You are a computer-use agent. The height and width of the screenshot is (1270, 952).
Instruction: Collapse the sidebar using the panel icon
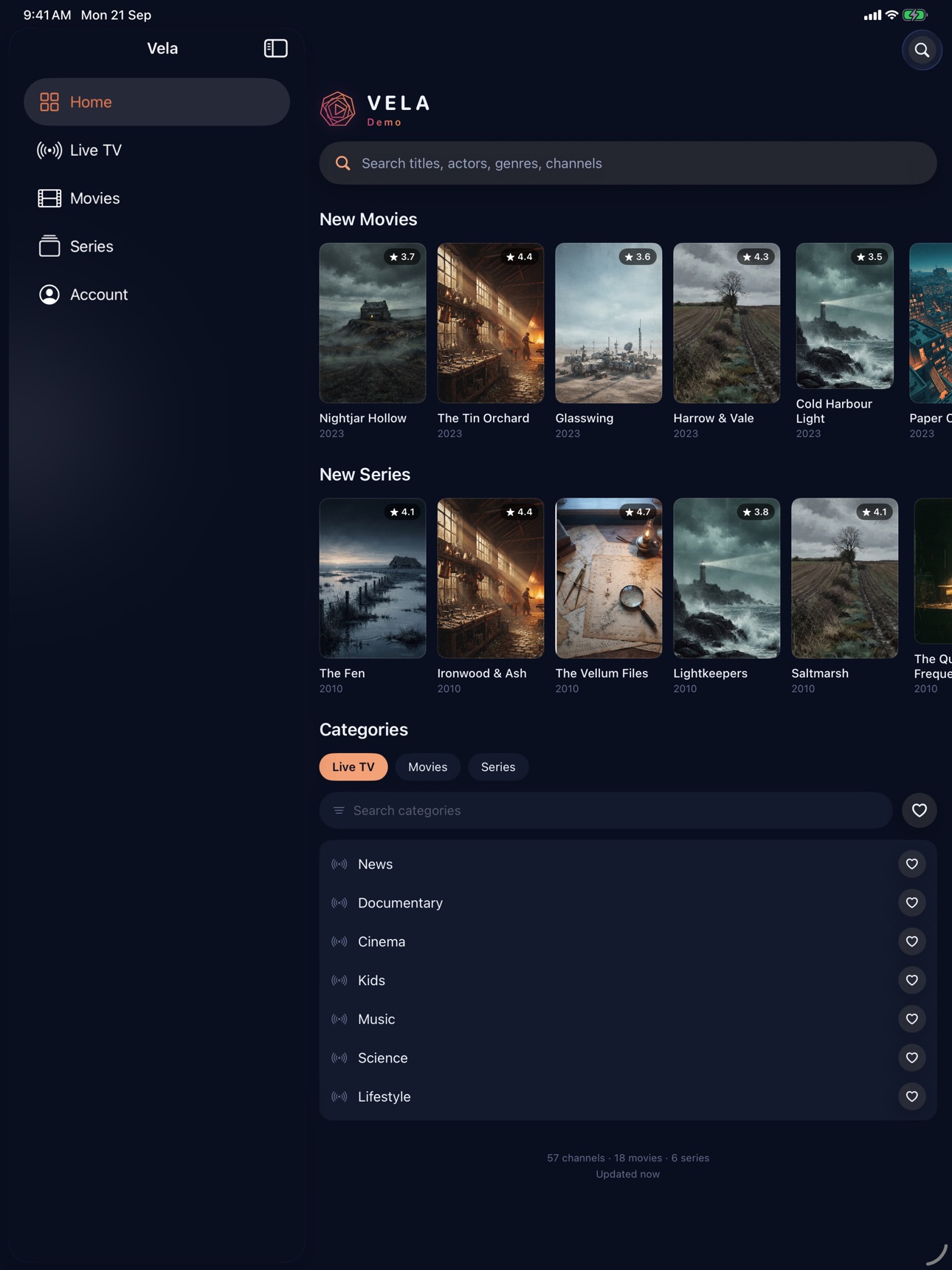click(275, 49)
